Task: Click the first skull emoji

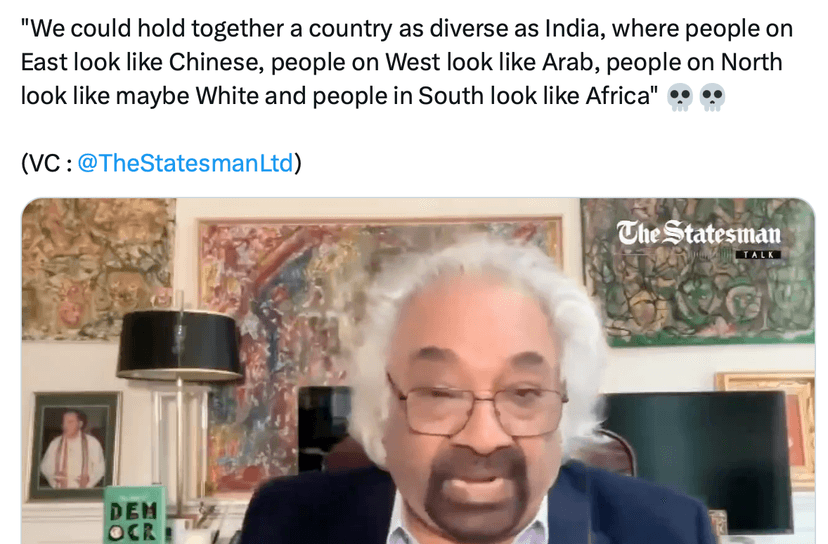Action: click(x=680, y=97)
